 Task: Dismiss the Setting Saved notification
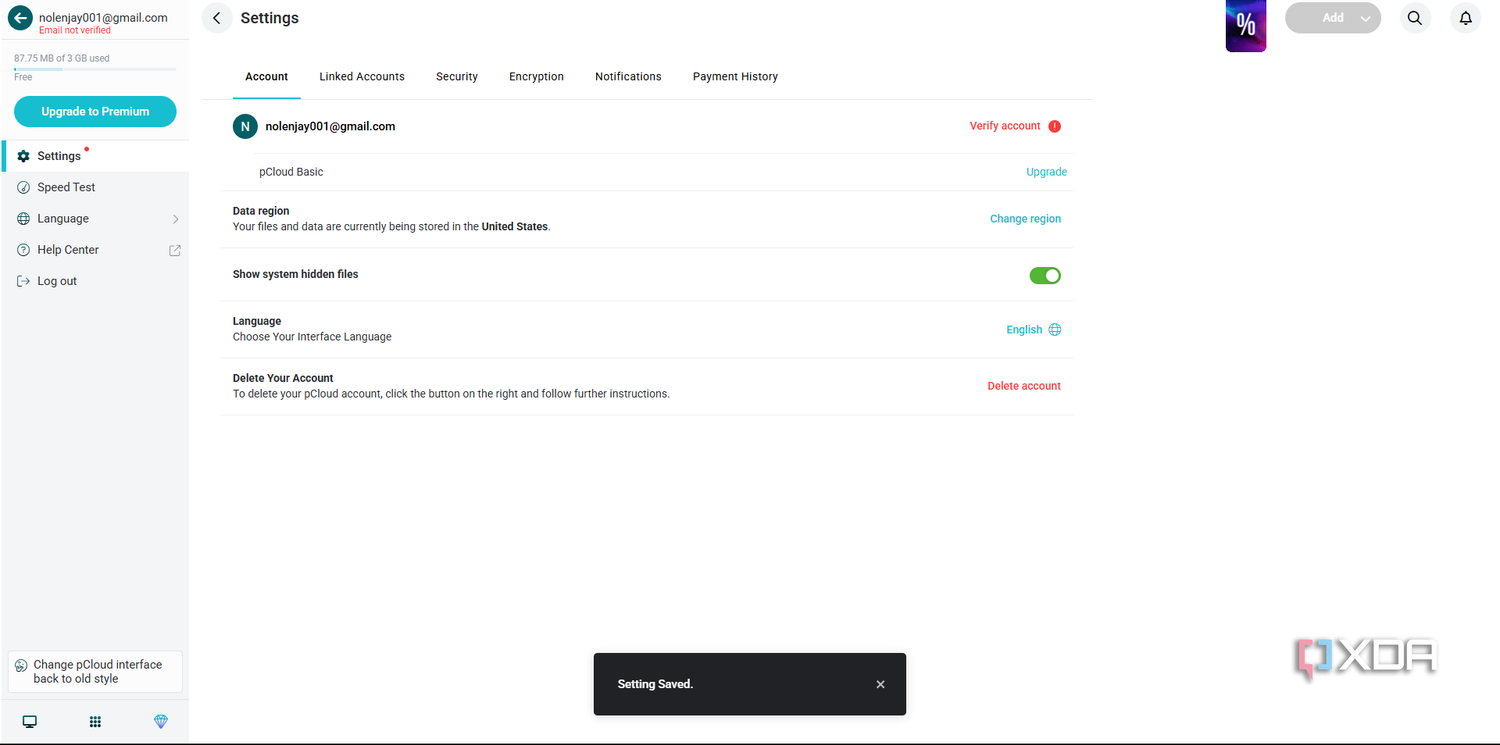click(880, 684)
